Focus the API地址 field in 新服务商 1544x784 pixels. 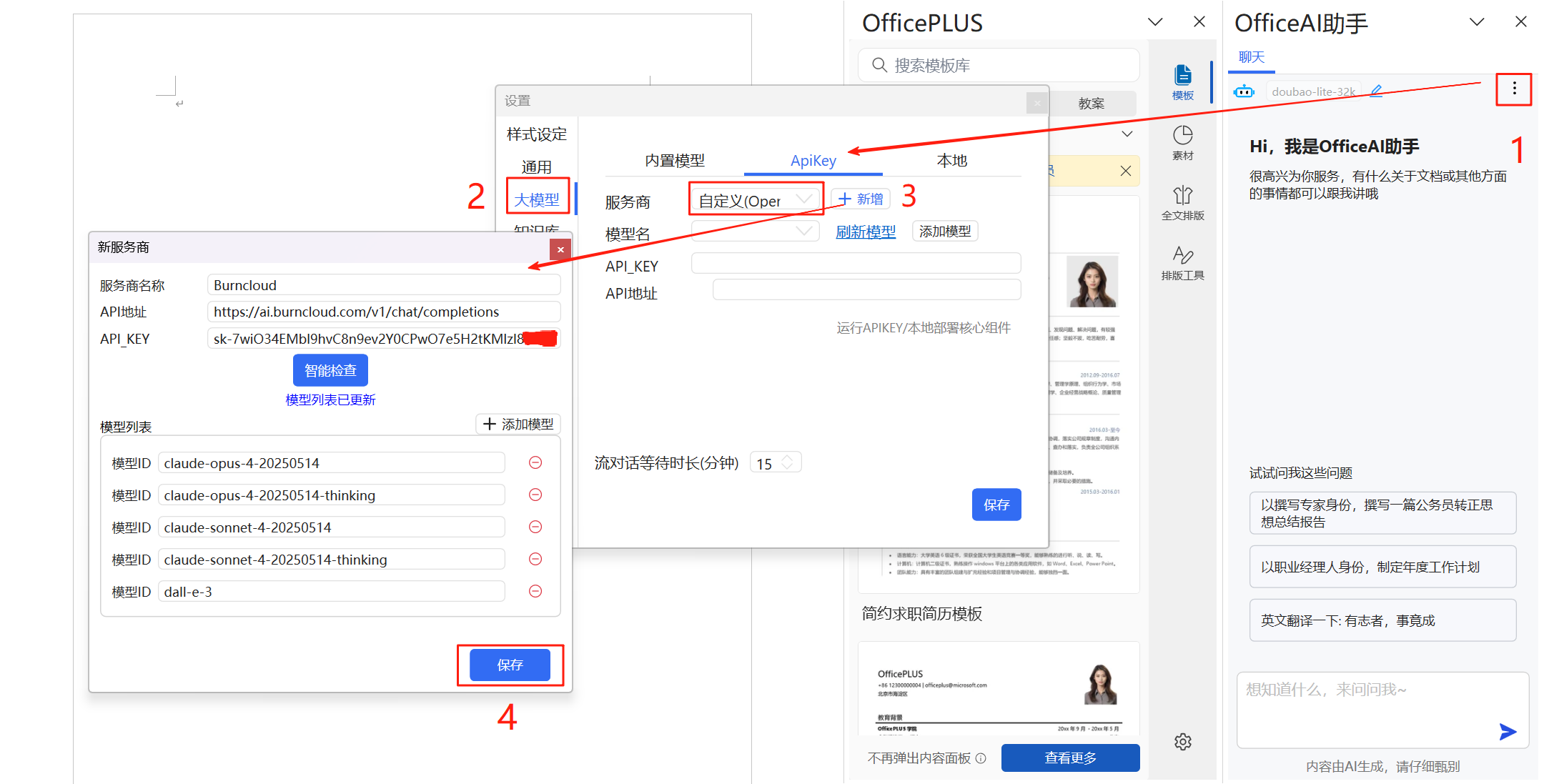pyautogui.click(x=384, y=312)
